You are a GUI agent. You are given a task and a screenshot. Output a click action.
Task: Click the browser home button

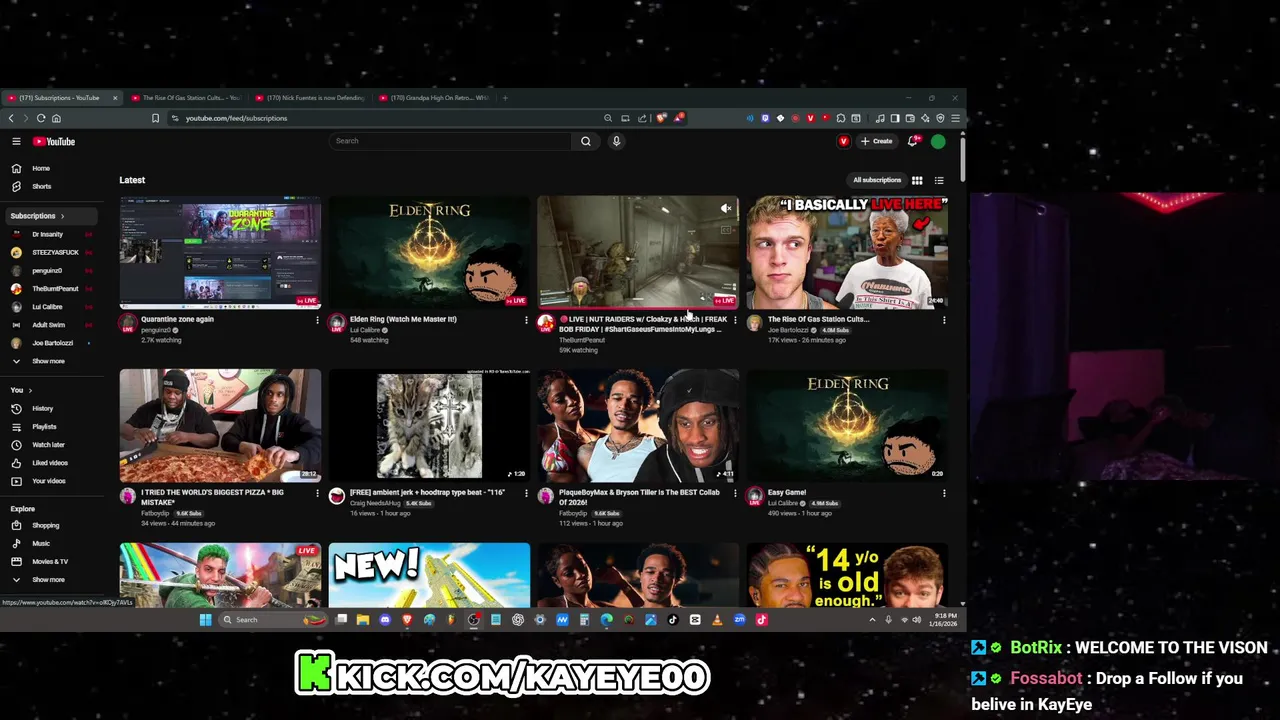[x=56, y=118]
